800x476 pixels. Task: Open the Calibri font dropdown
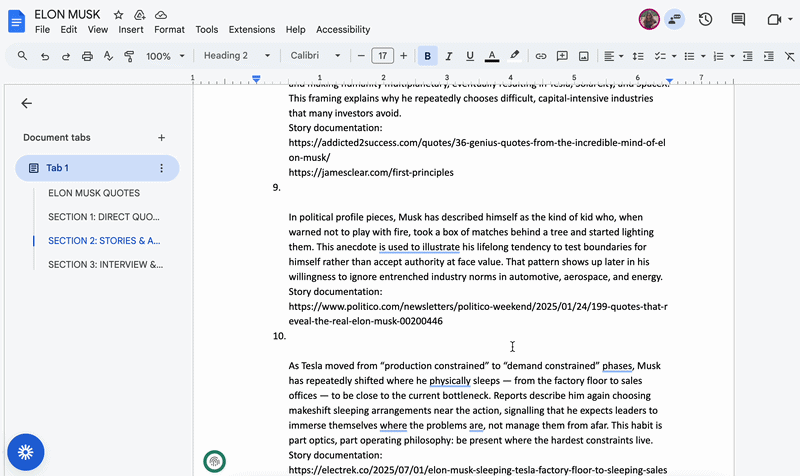[315, 56]
